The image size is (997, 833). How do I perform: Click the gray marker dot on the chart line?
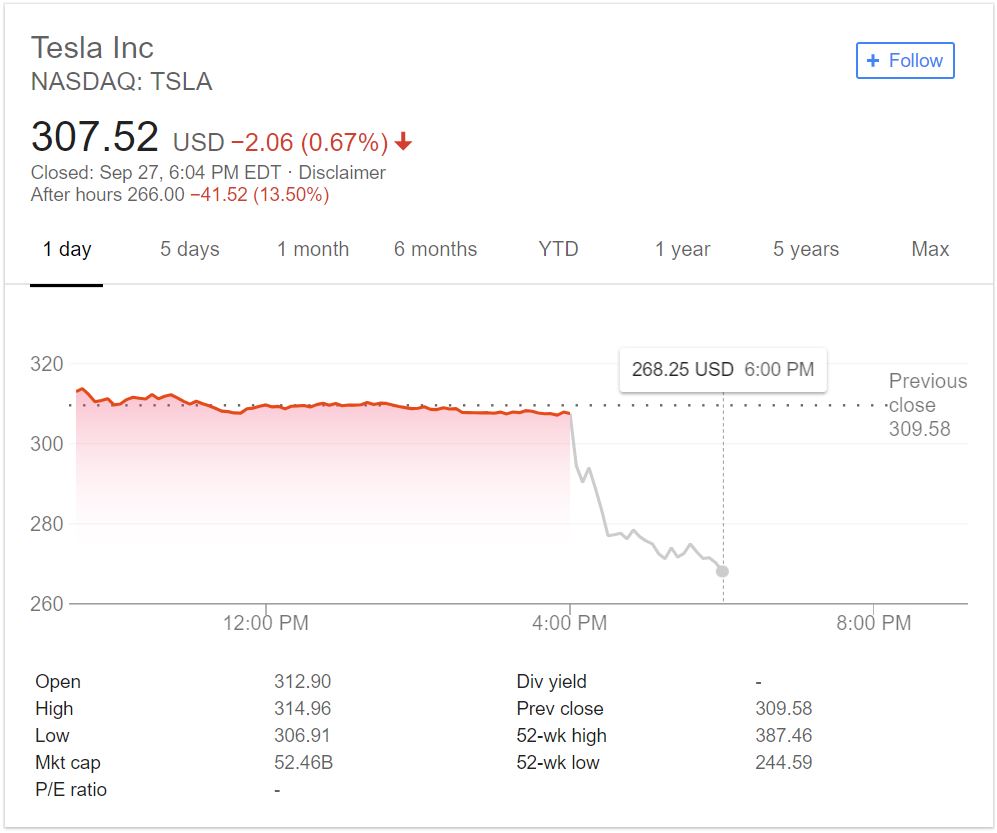[x=722, y=571]
